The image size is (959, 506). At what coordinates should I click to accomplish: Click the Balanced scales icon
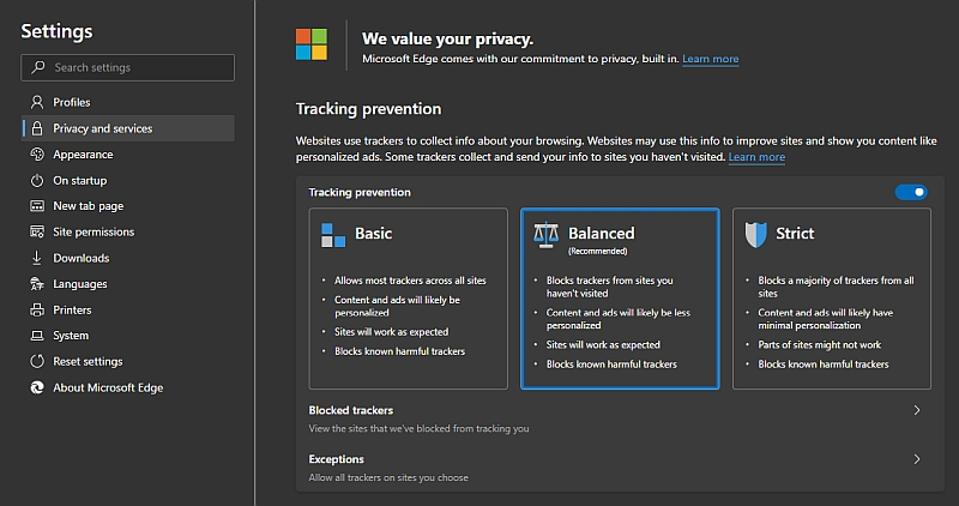tap(546, 236)
